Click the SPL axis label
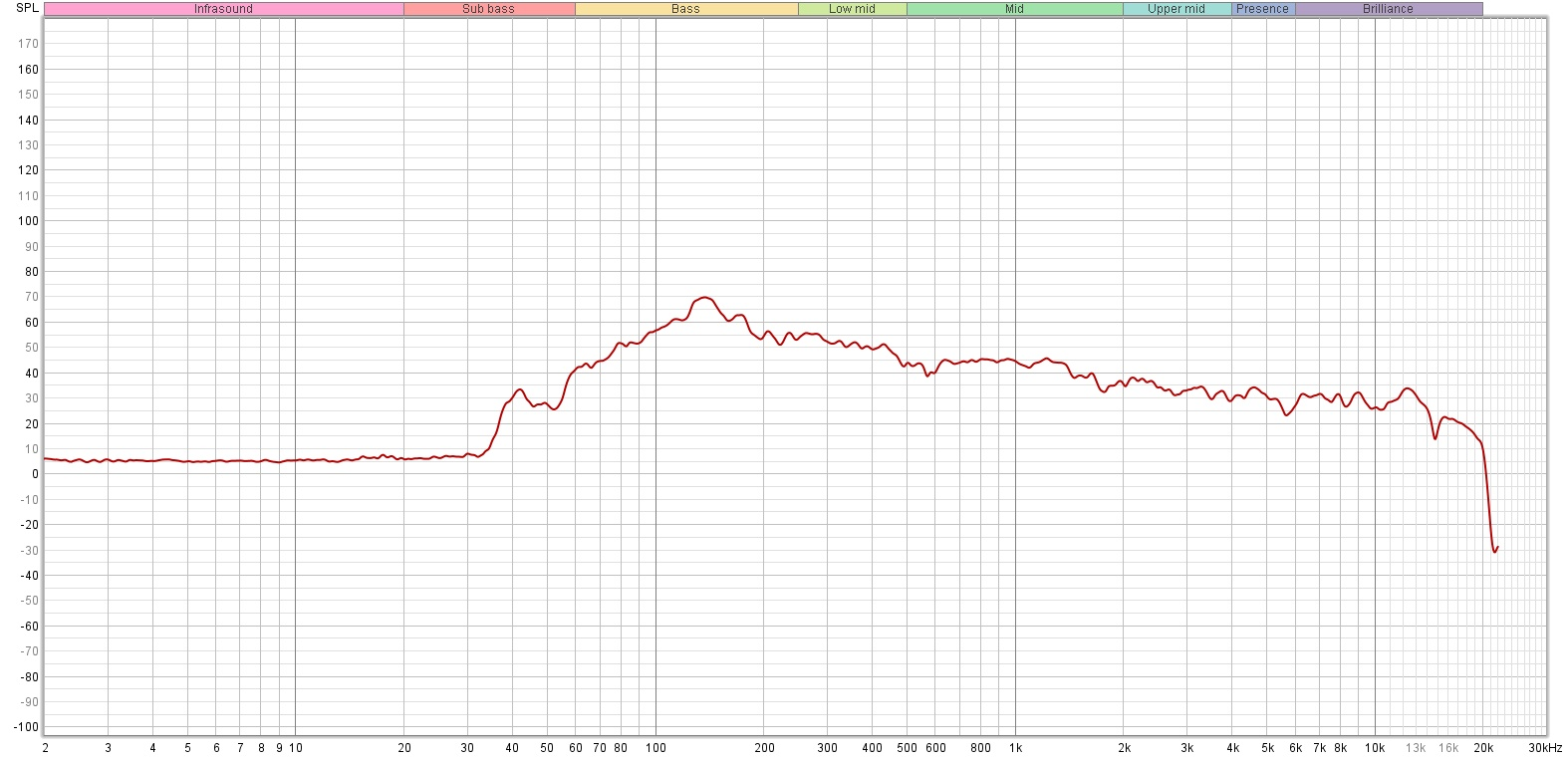The image size is (1568, 760). [28, 8]
